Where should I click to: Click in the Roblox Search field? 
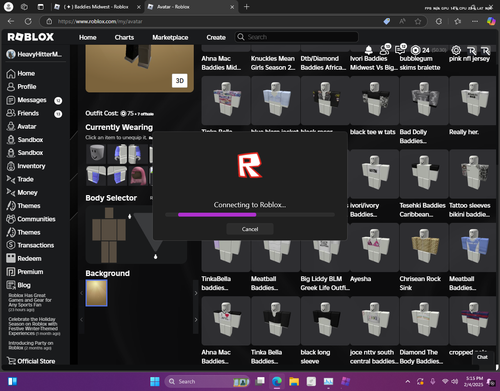(297, 37)
